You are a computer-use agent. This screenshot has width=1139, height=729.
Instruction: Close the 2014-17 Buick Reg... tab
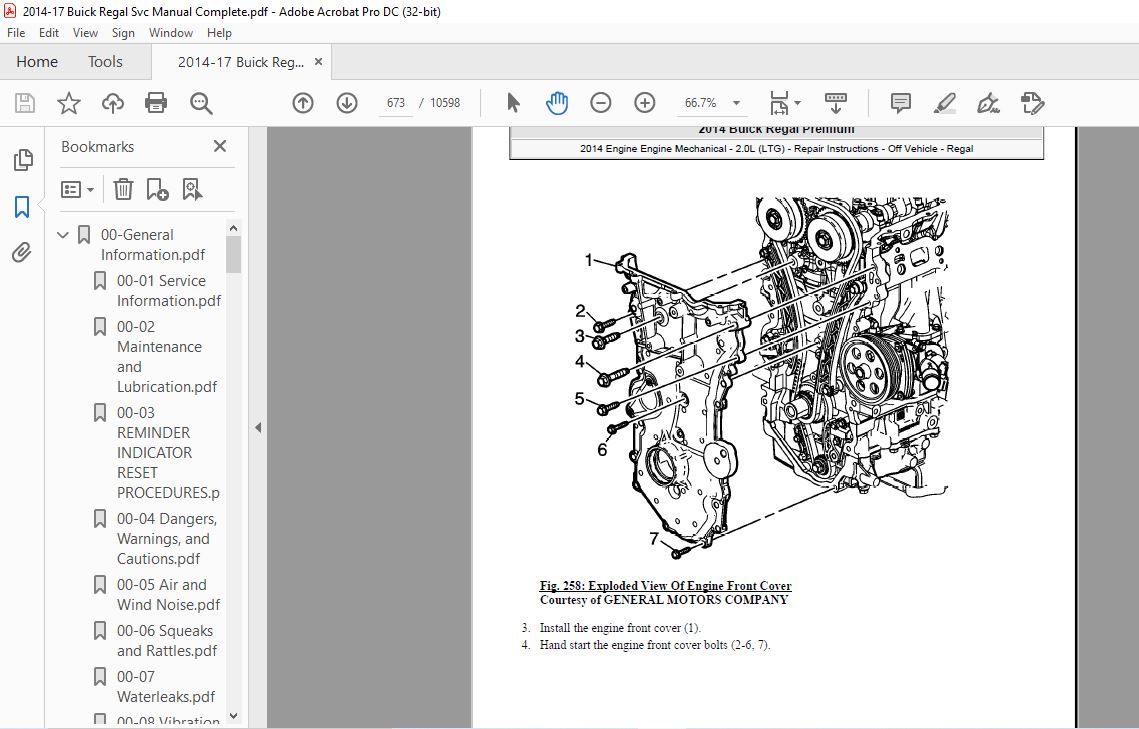(318, 62)
